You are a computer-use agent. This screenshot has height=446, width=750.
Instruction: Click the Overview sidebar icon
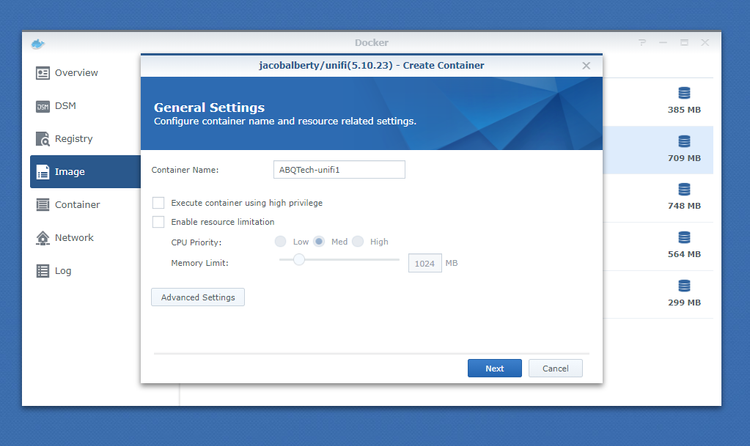43,73
